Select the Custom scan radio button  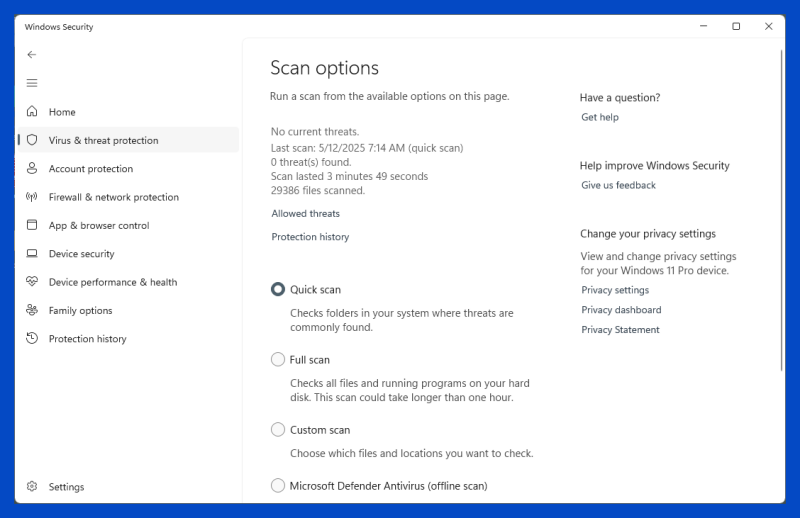(278, 430)
